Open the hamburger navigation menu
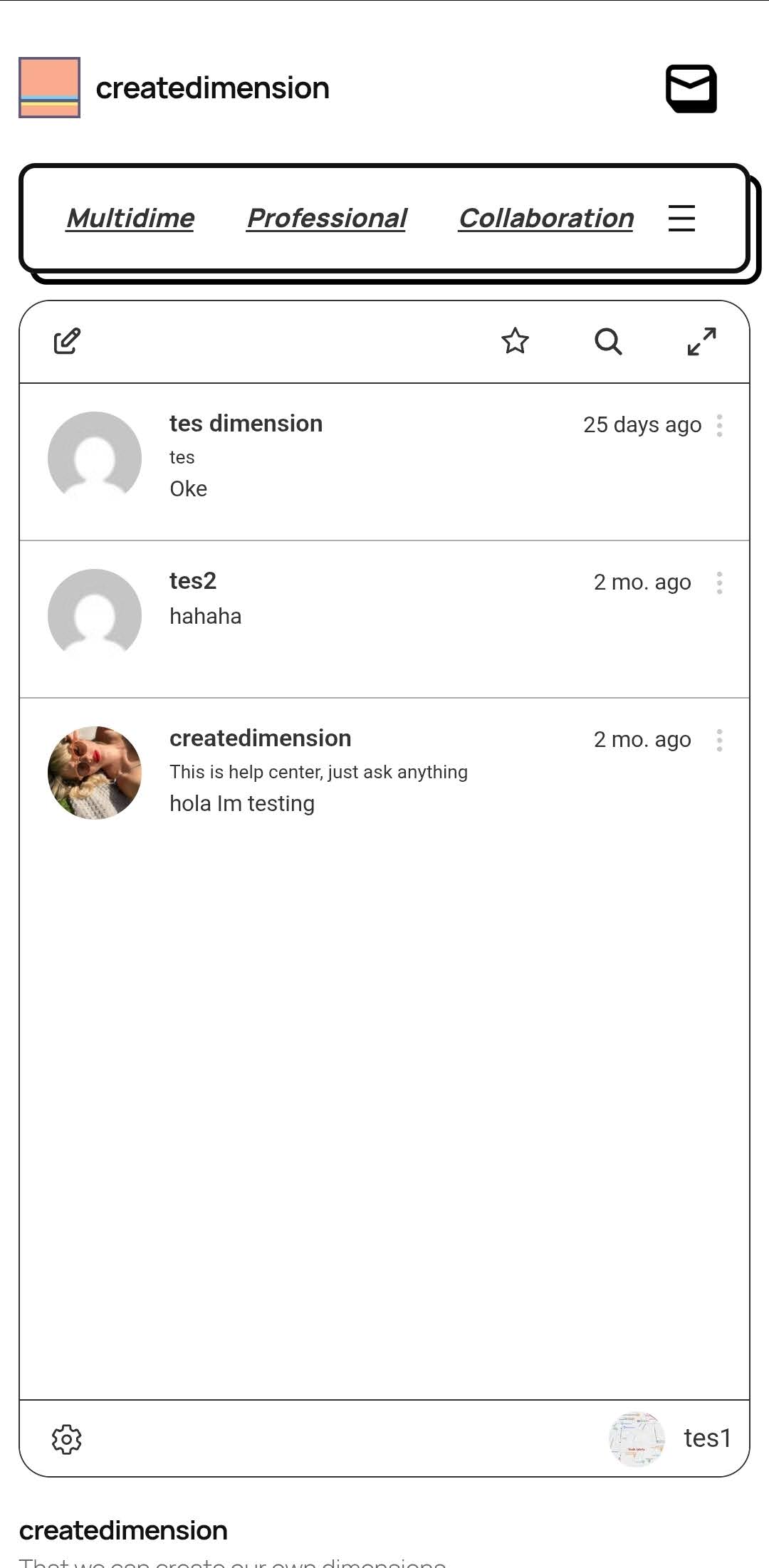The height and width of the screenshot is (1568, 769). [681, 218]
